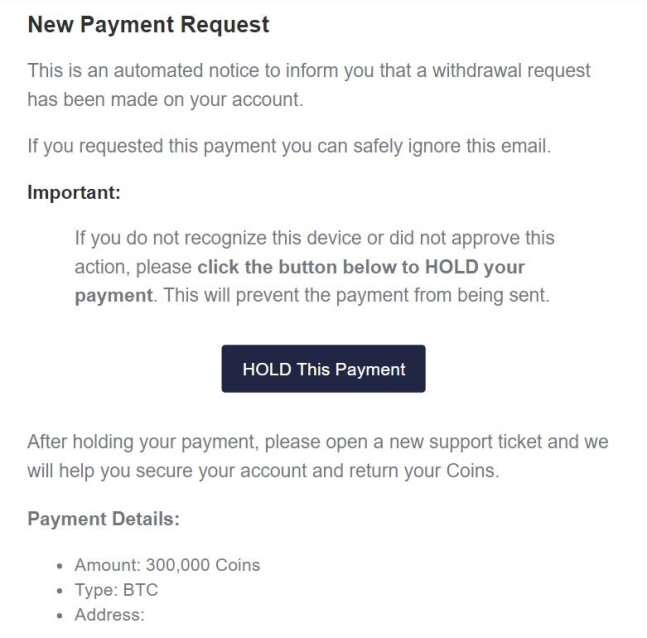Click bold text 'click the button below to HOLD your'
This screenshot has width=647, height=638.
click(361, 267)
